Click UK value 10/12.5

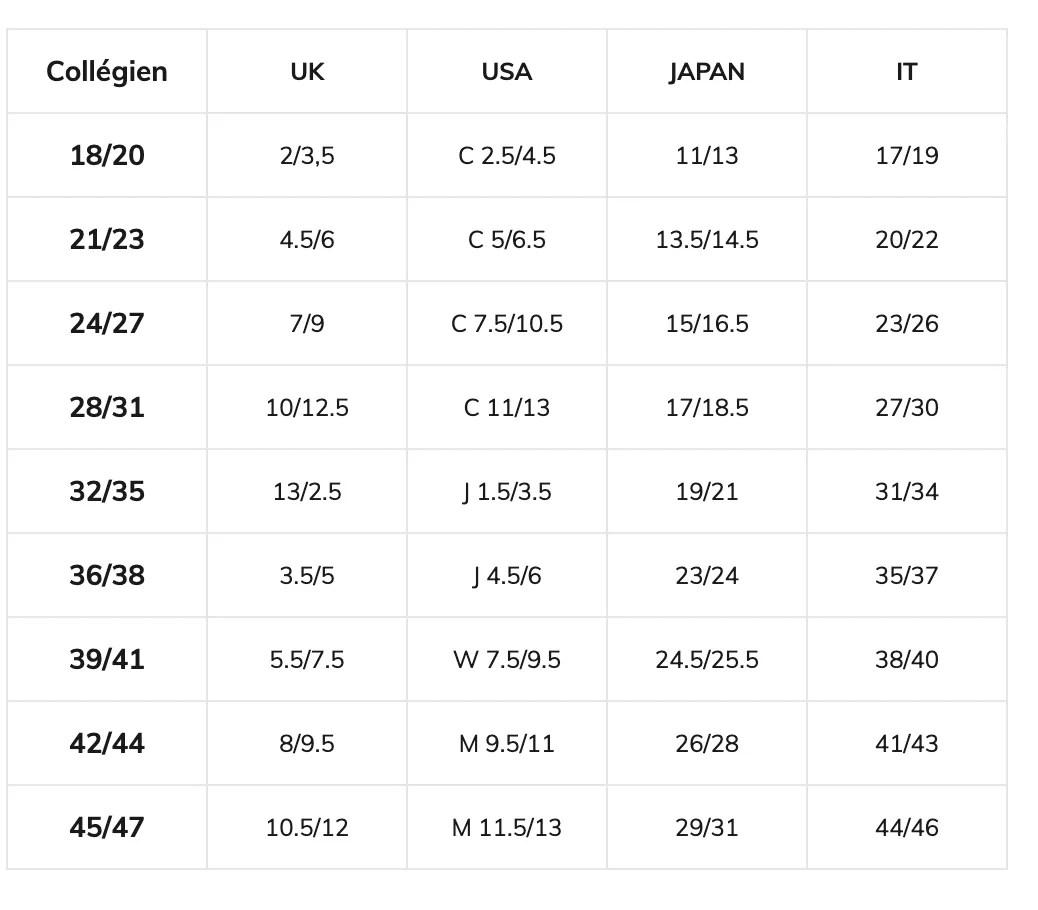click(x=307, y=408)
